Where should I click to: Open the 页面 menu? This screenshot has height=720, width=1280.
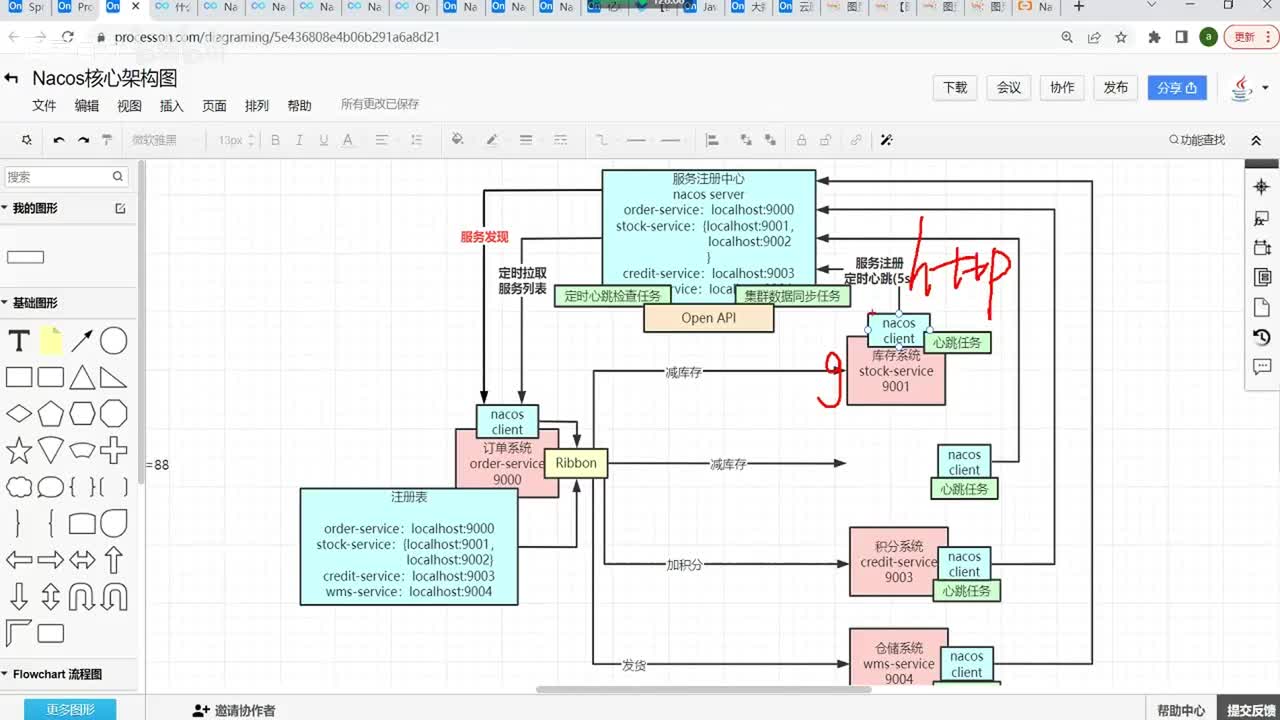point(214,105)
